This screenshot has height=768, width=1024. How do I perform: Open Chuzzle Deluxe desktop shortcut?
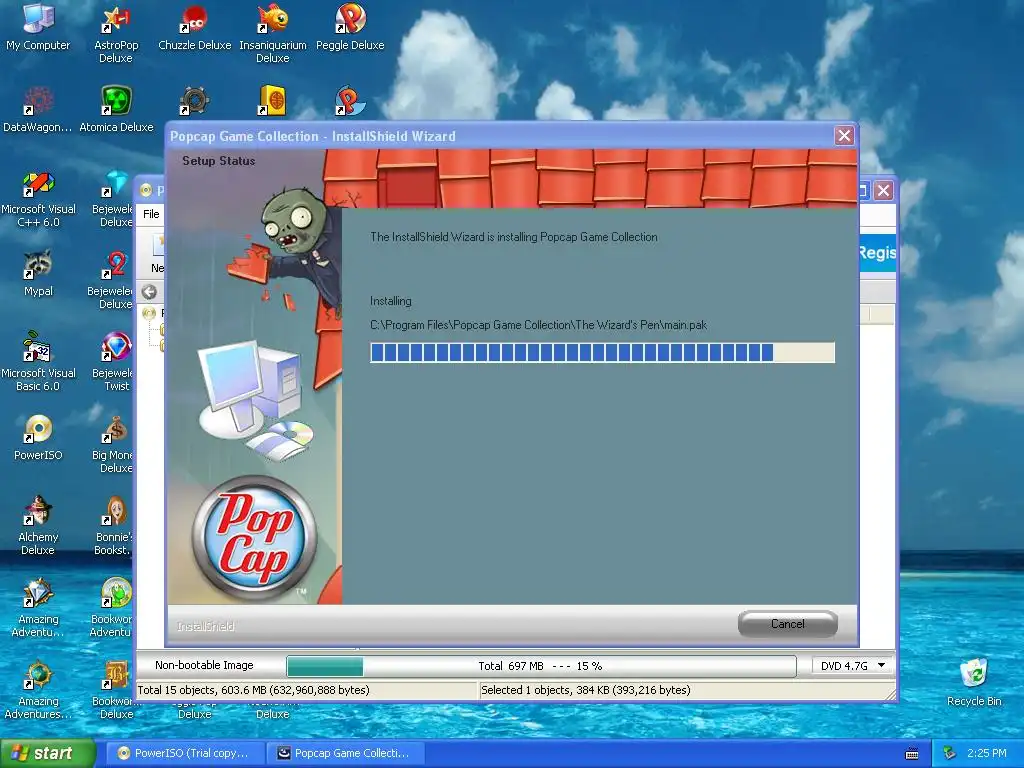195,27
